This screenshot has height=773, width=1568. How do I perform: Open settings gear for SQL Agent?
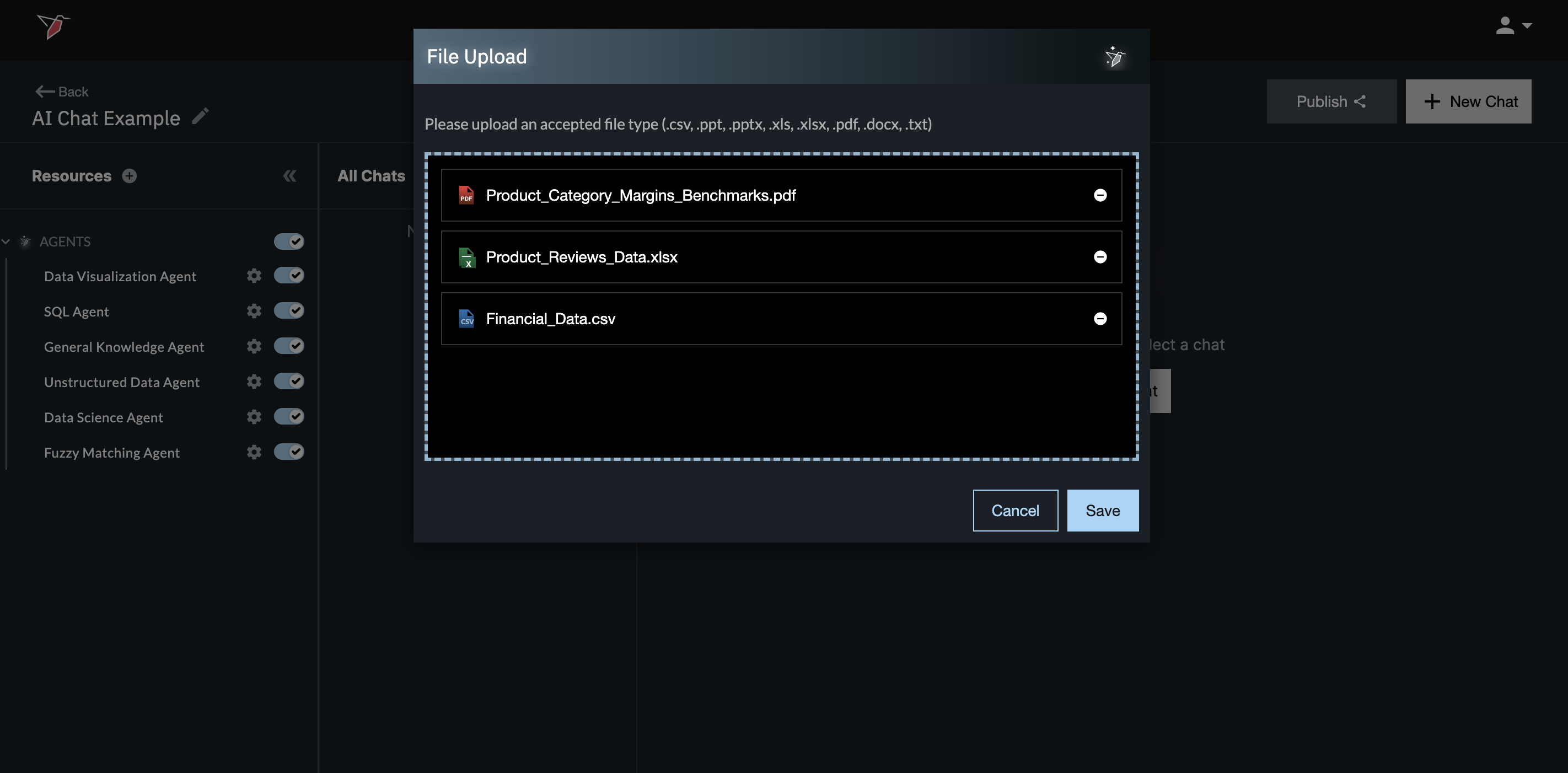click(254, 311)
